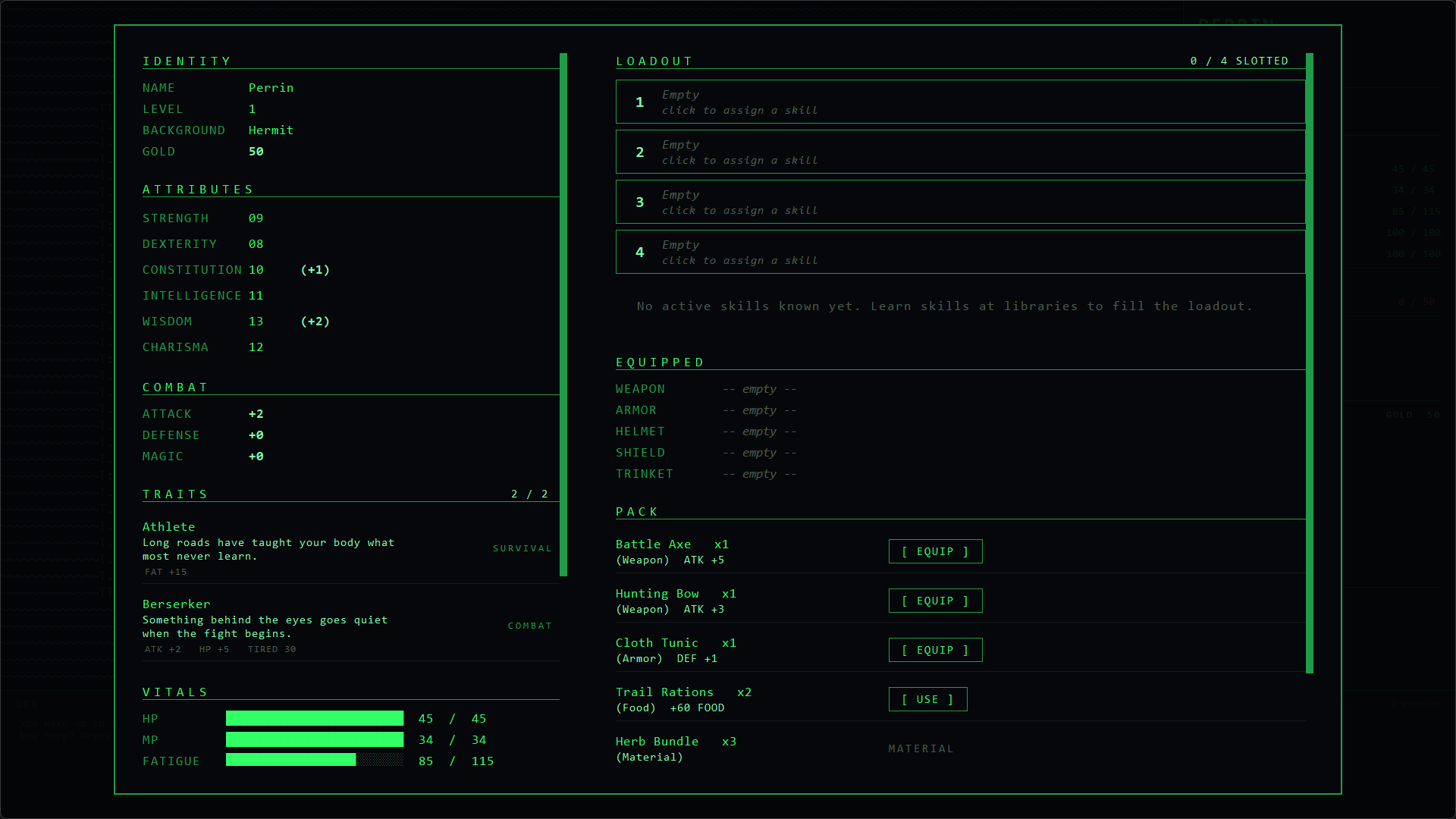
Task: Click the right panel green scrollbar
Action: [1310, 363]
